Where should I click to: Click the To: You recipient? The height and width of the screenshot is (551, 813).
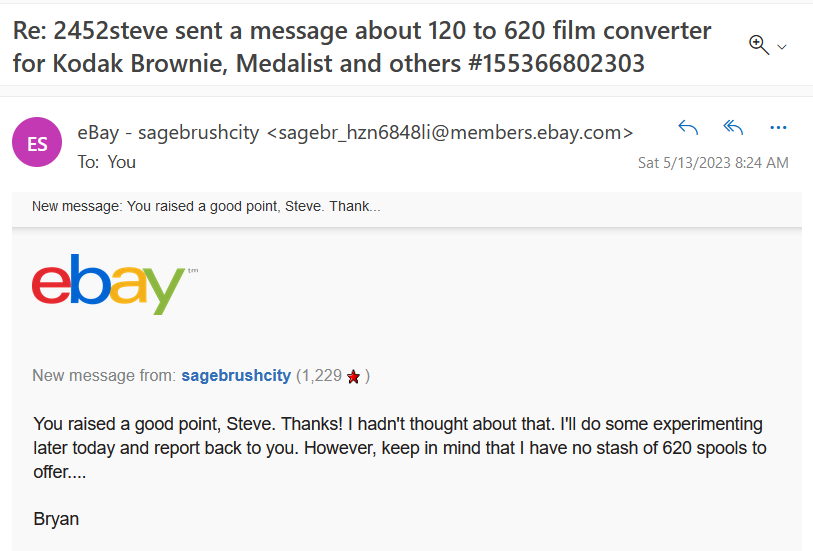click(107, 162)
